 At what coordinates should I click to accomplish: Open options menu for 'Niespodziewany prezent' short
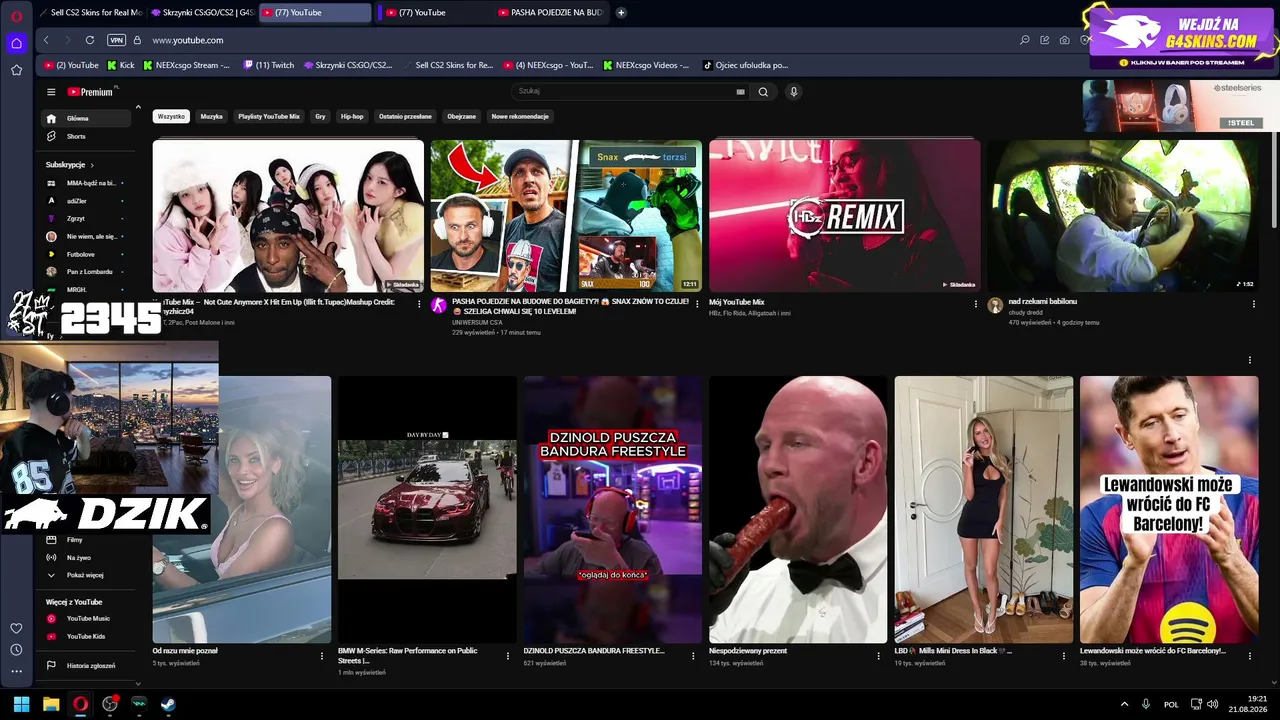pos(879,656)
